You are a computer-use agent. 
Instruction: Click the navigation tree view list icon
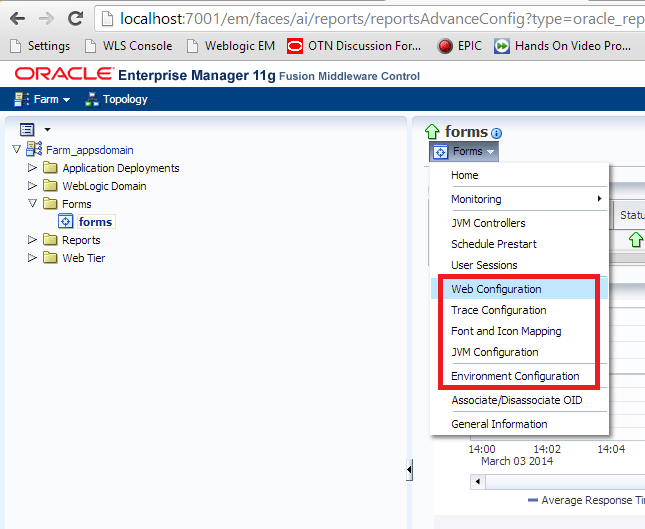pos(27,130)
